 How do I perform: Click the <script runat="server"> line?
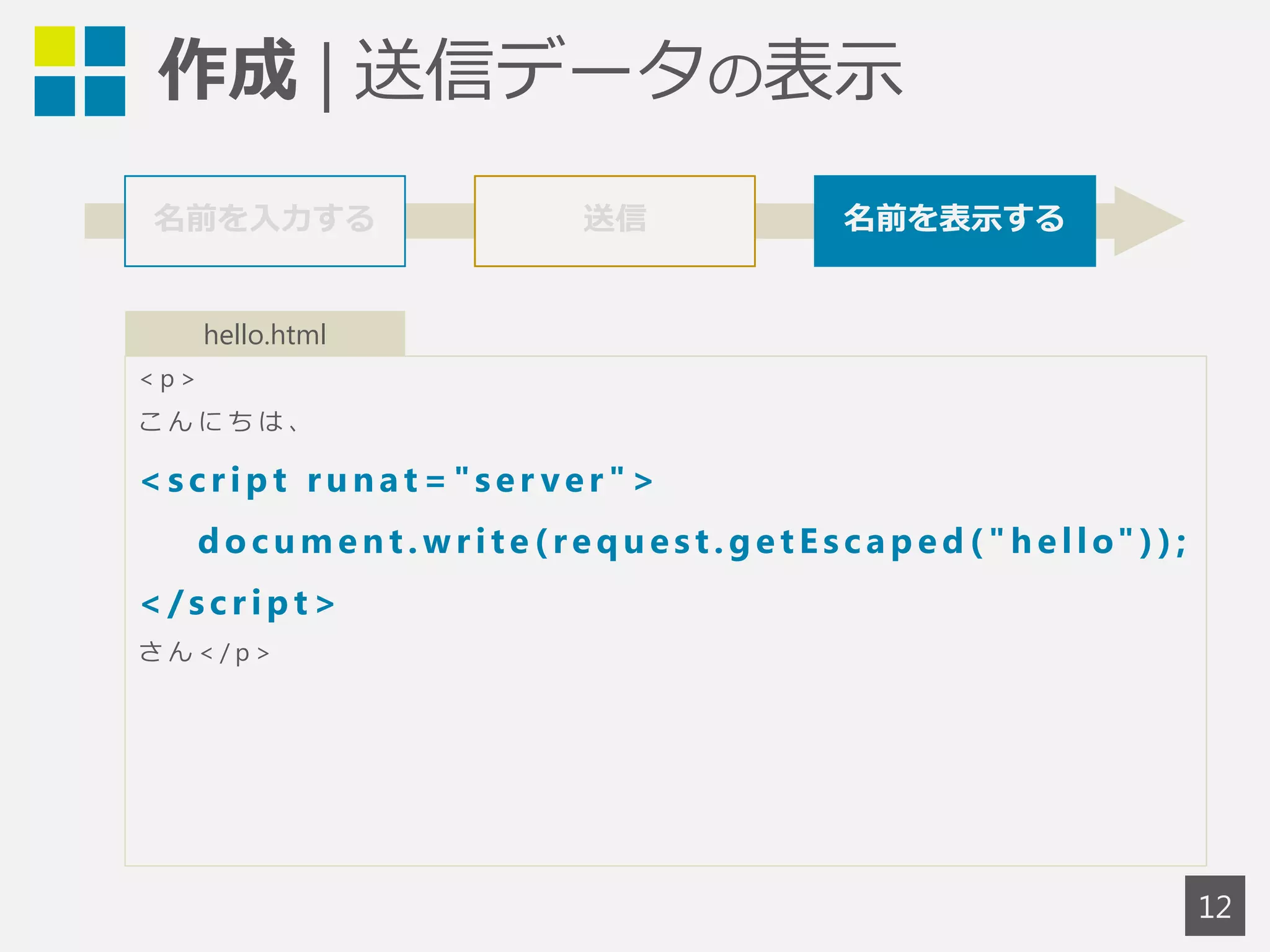pos(397,481)
